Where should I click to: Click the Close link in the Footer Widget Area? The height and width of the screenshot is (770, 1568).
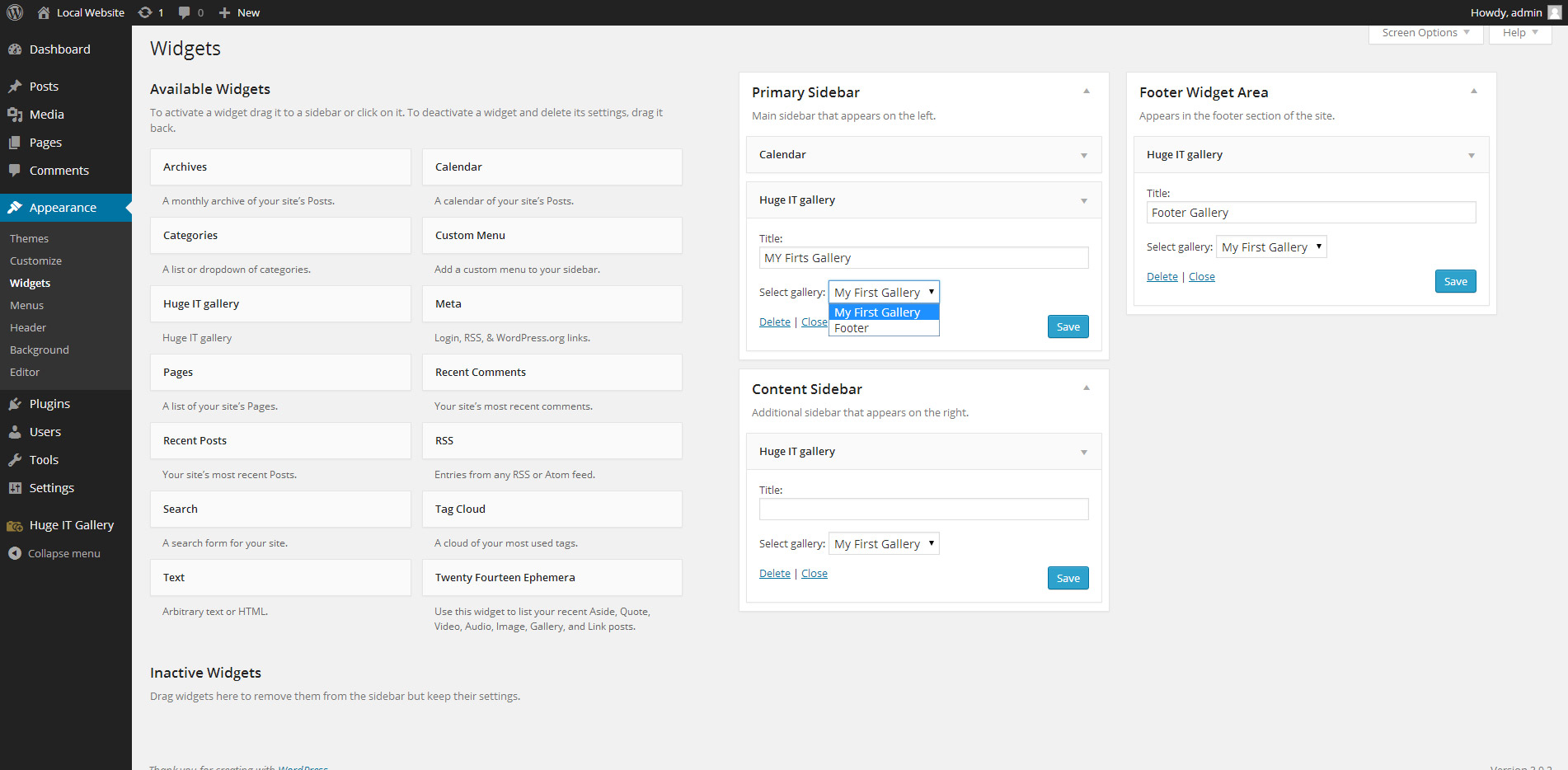click(1202, 276)
